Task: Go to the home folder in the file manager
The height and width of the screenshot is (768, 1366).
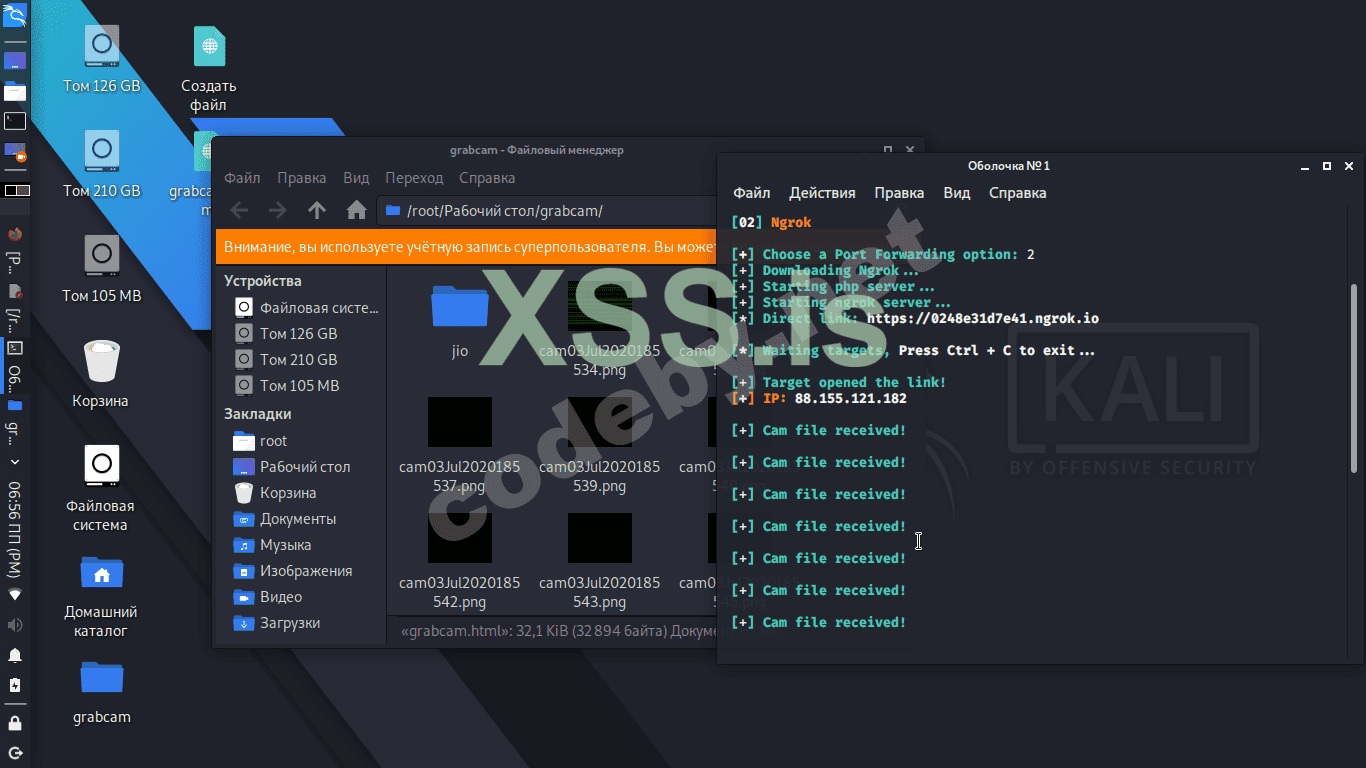Action: (356, 210)
